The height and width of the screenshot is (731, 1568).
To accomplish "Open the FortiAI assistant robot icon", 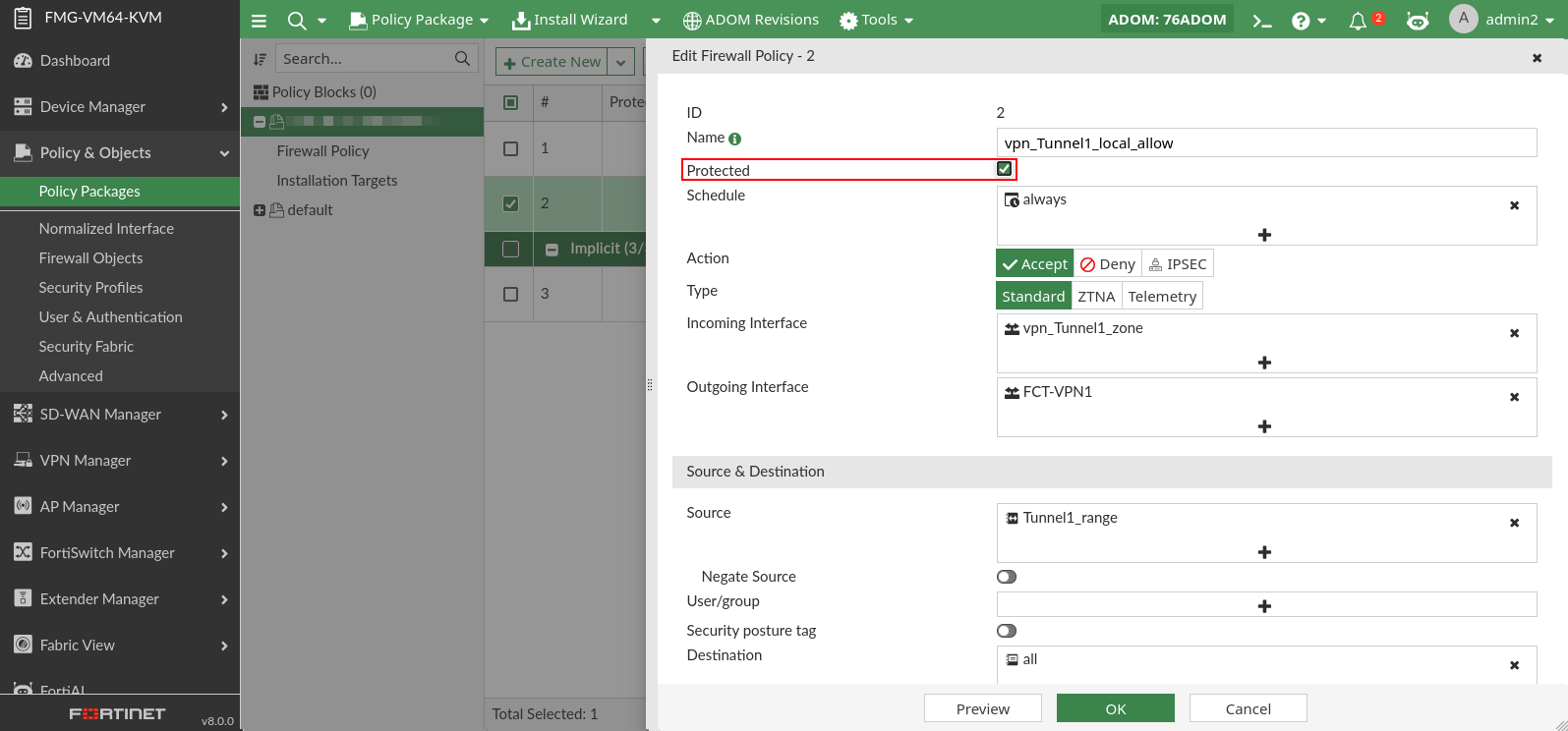I will [1418, 20].
